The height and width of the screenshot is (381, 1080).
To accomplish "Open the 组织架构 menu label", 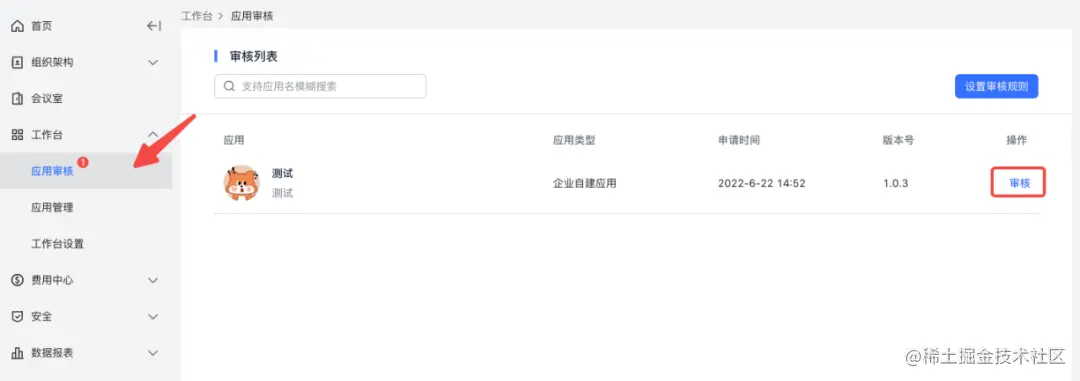I will [x=52, y=63].
